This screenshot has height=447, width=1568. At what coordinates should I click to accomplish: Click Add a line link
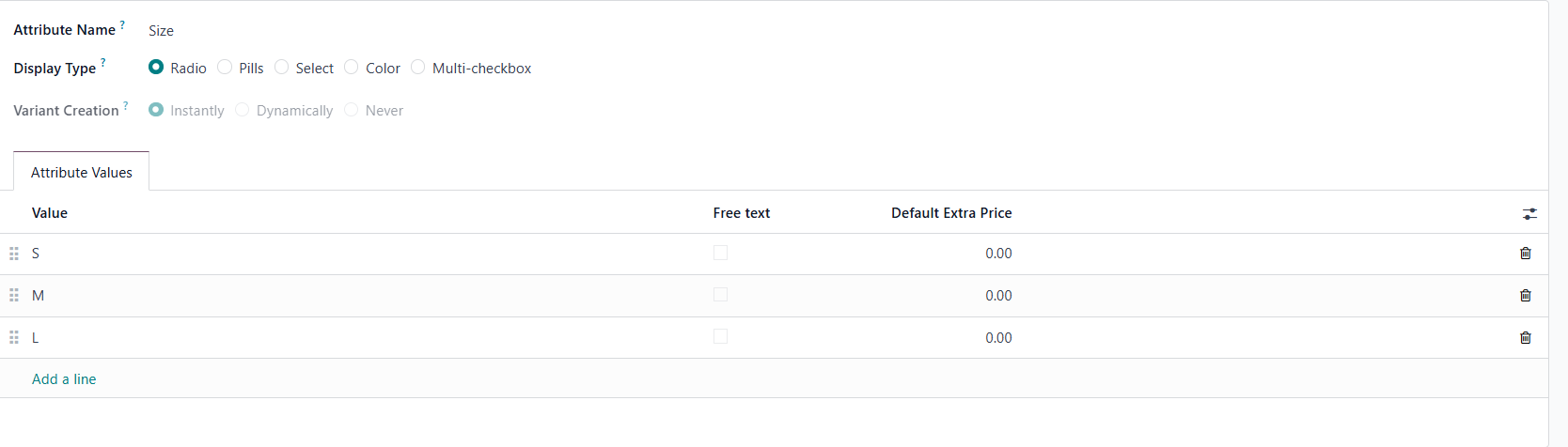64,379
